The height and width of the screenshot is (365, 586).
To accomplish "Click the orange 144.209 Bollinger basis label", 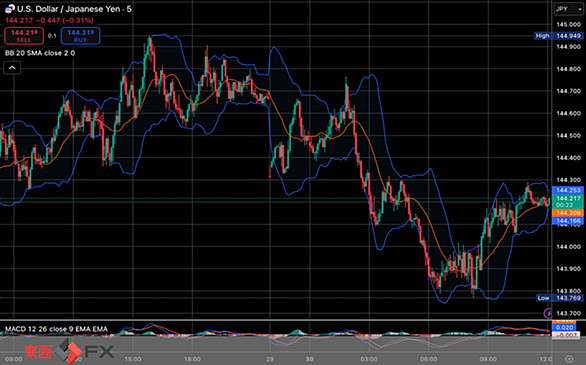I will (568, 213).
